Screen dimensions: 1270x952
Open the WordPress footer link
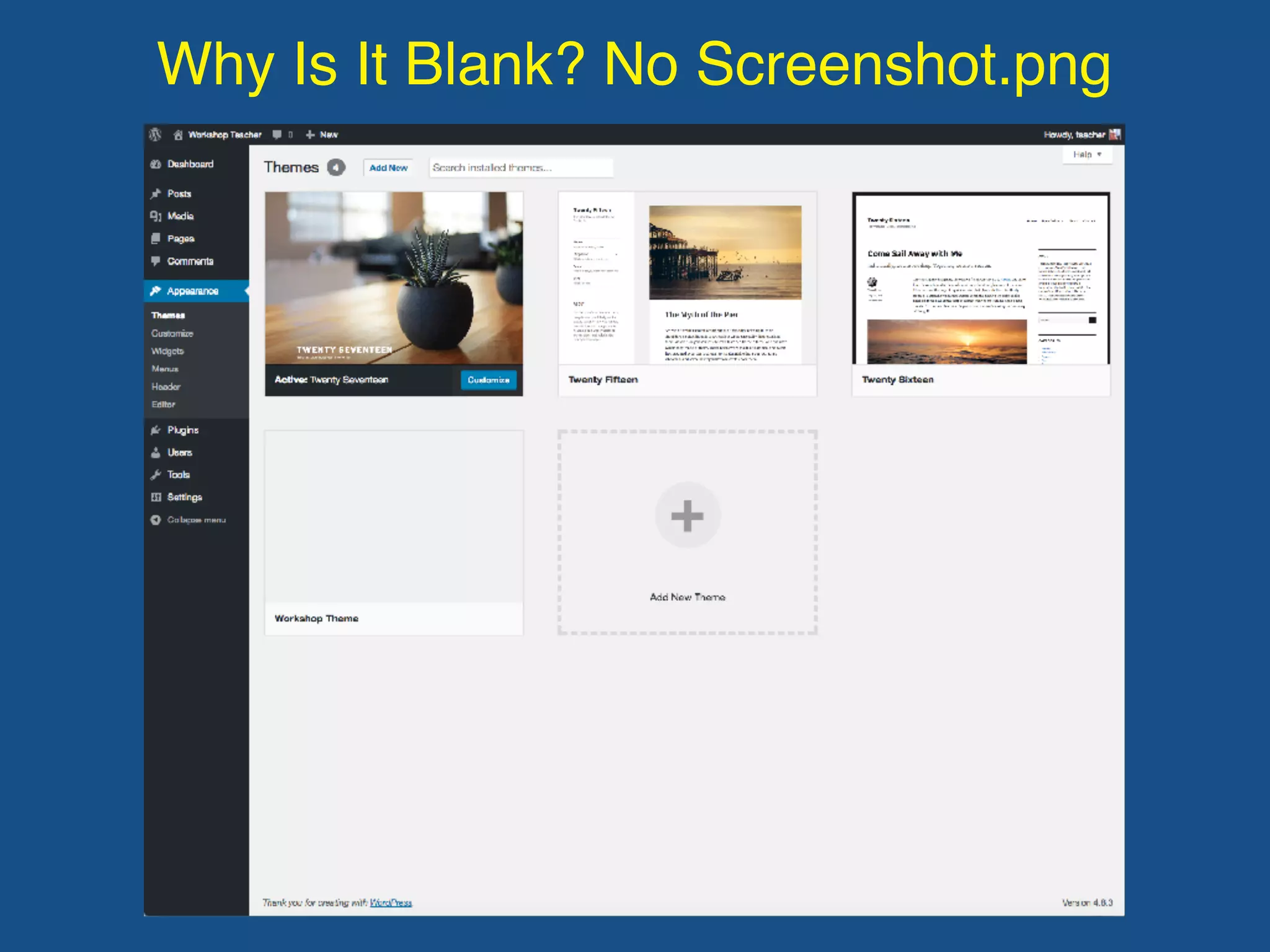(x=391, y=902)
